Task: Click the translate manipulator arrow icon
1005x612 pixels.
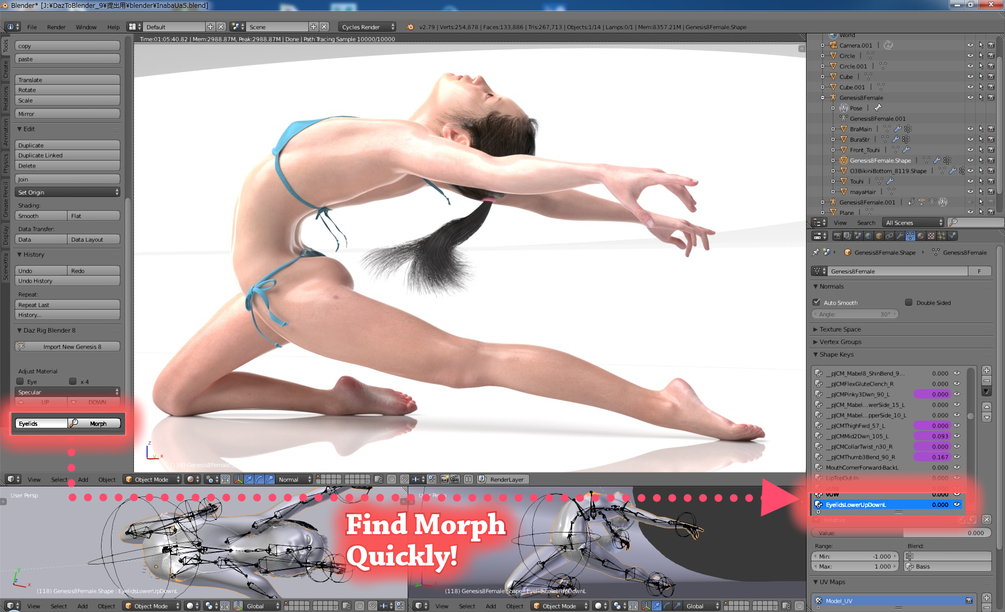Action: (249, 479)
